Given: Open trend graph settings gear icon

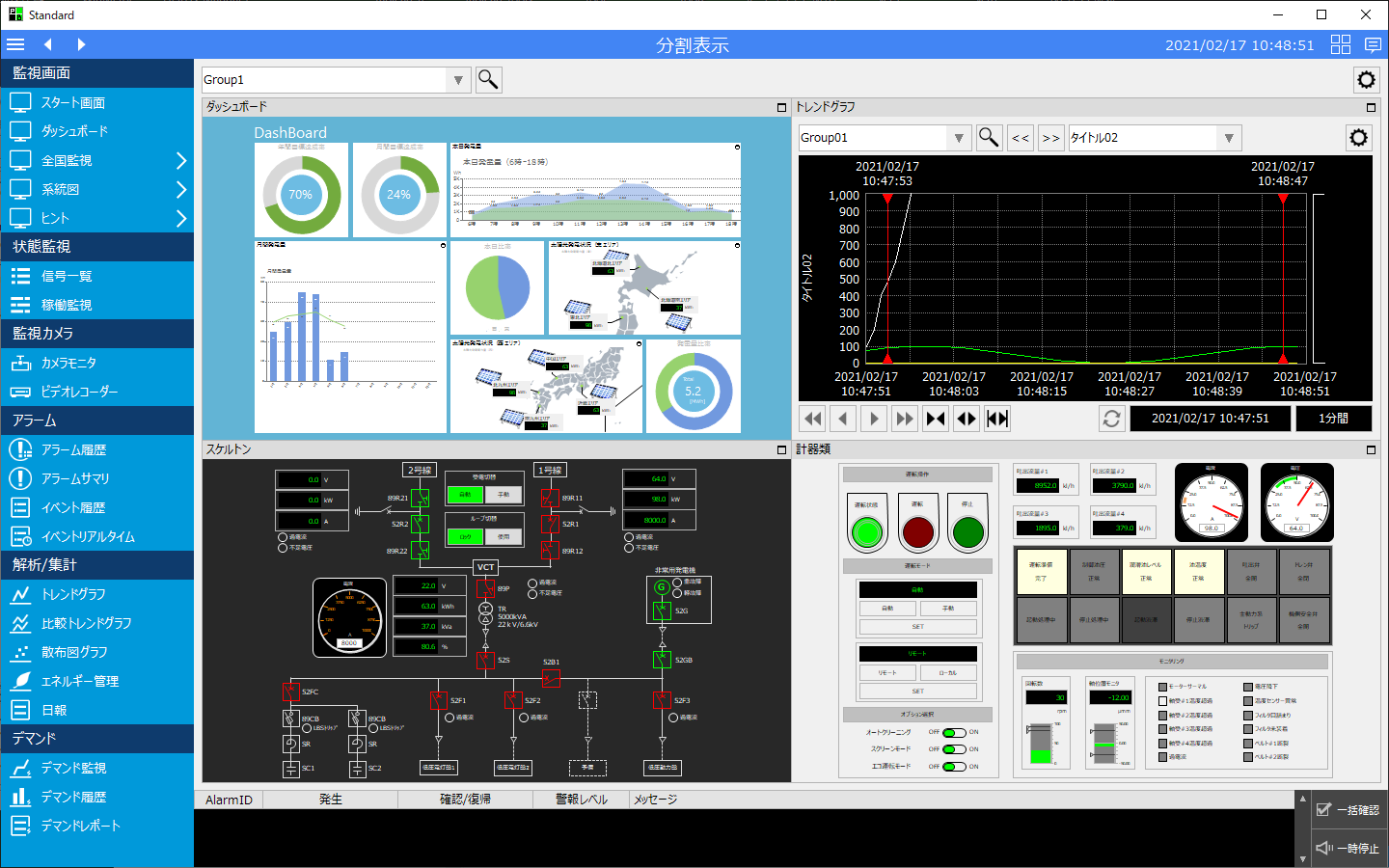Looking at the screenshot, I should pyautogui.click(x=1358, y=138).
